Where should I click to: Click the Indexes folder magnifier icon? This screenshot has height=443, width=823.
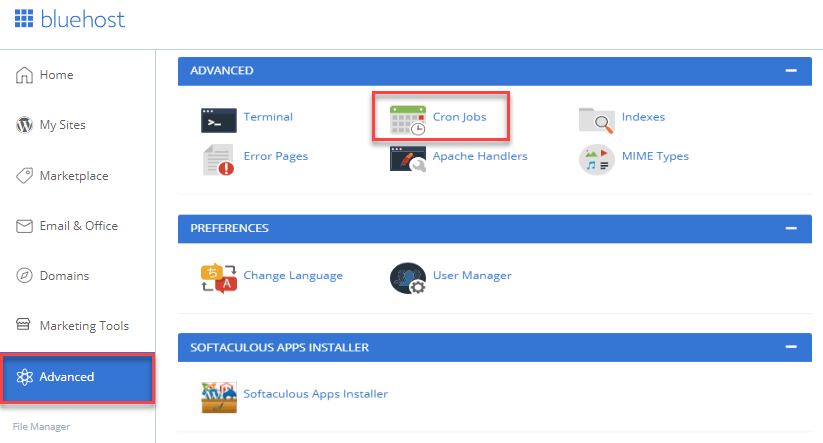point(597,120)
